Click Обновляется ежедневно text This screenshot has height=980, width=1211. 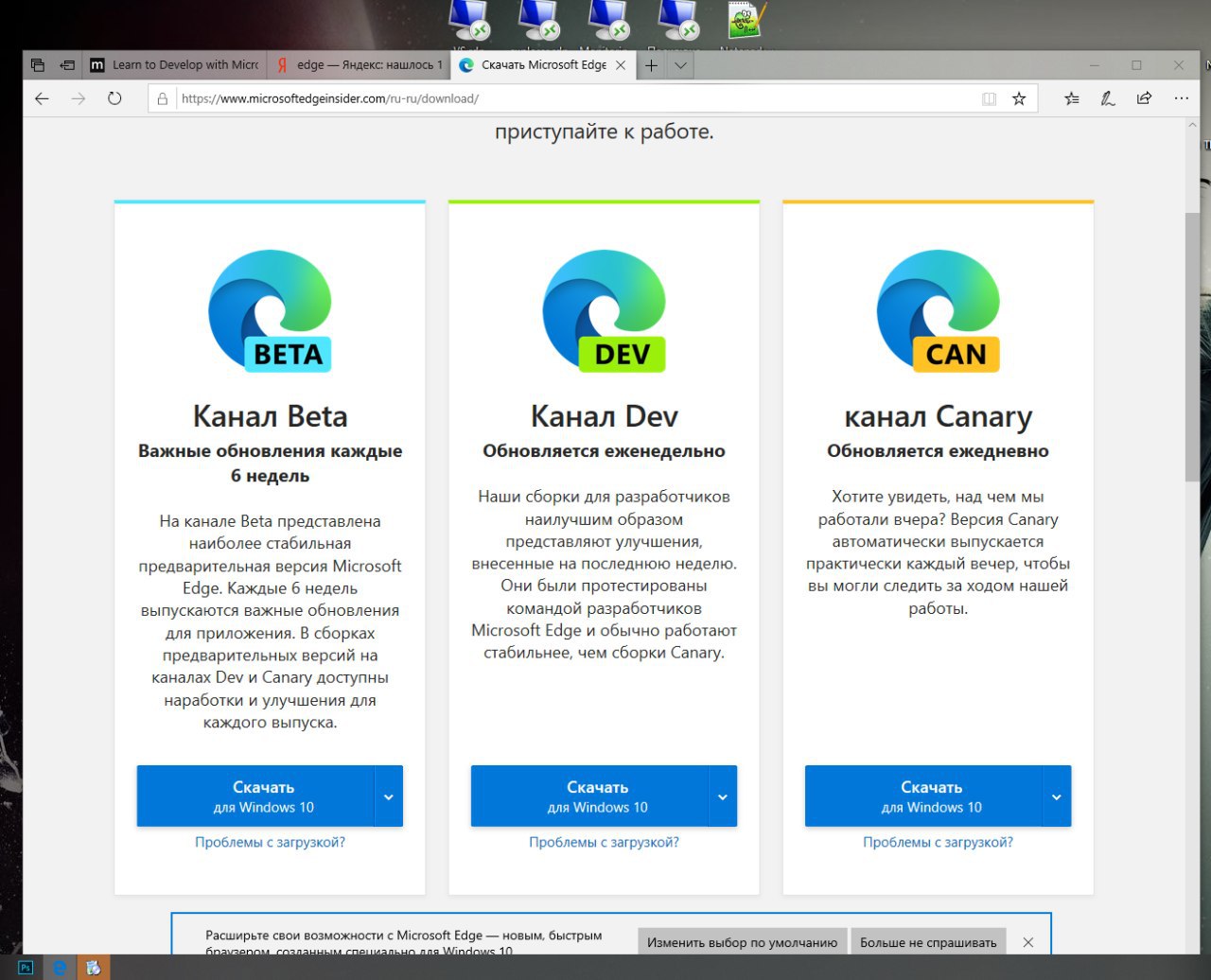(x=939, y=451)
